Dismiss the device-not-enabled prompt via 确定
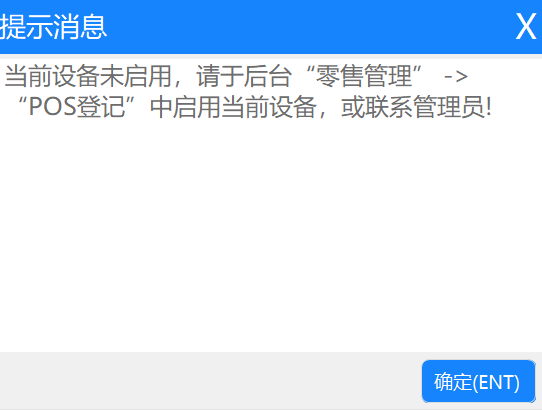542x410 pixels. [478, 381]
